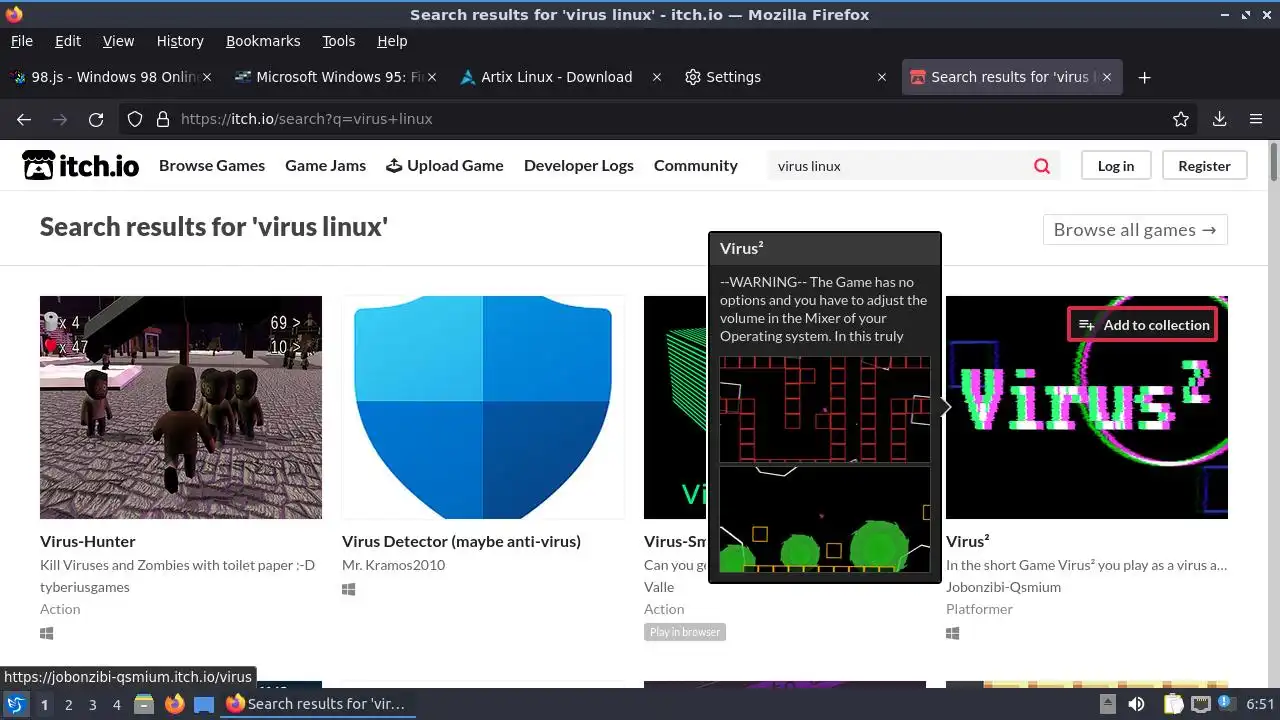Go to Browse Games
The image size is (1280, 720).
[x=212, y=166]
